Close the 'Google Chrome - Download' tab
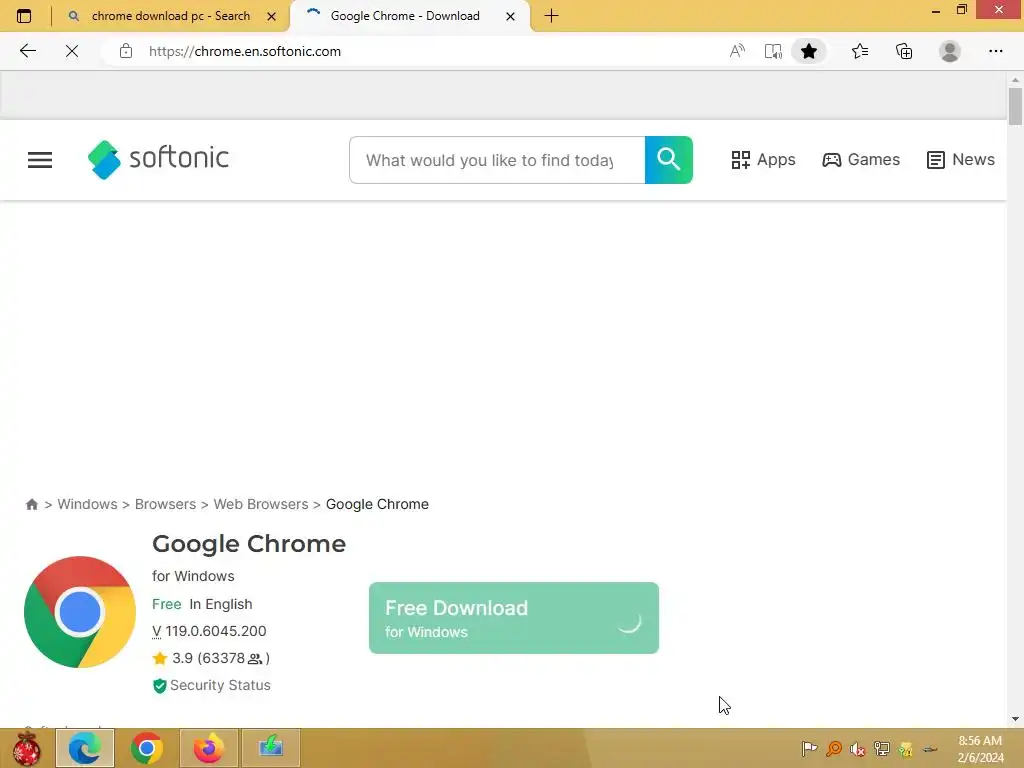 point(511,16)
